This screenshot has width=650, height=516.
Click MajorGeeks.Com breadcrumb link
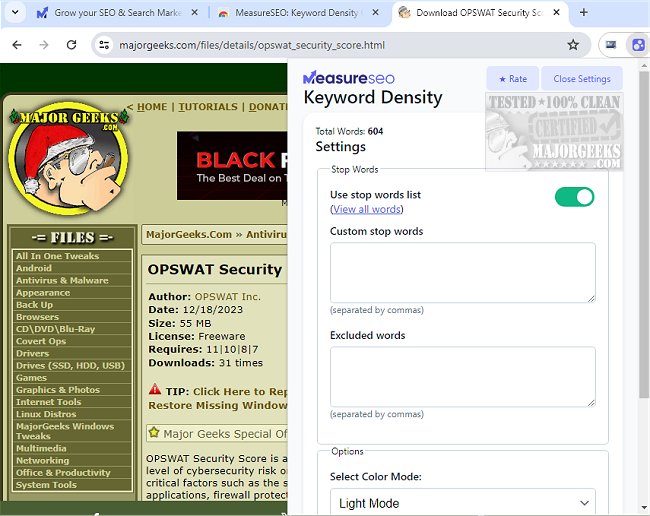point(189,235)
